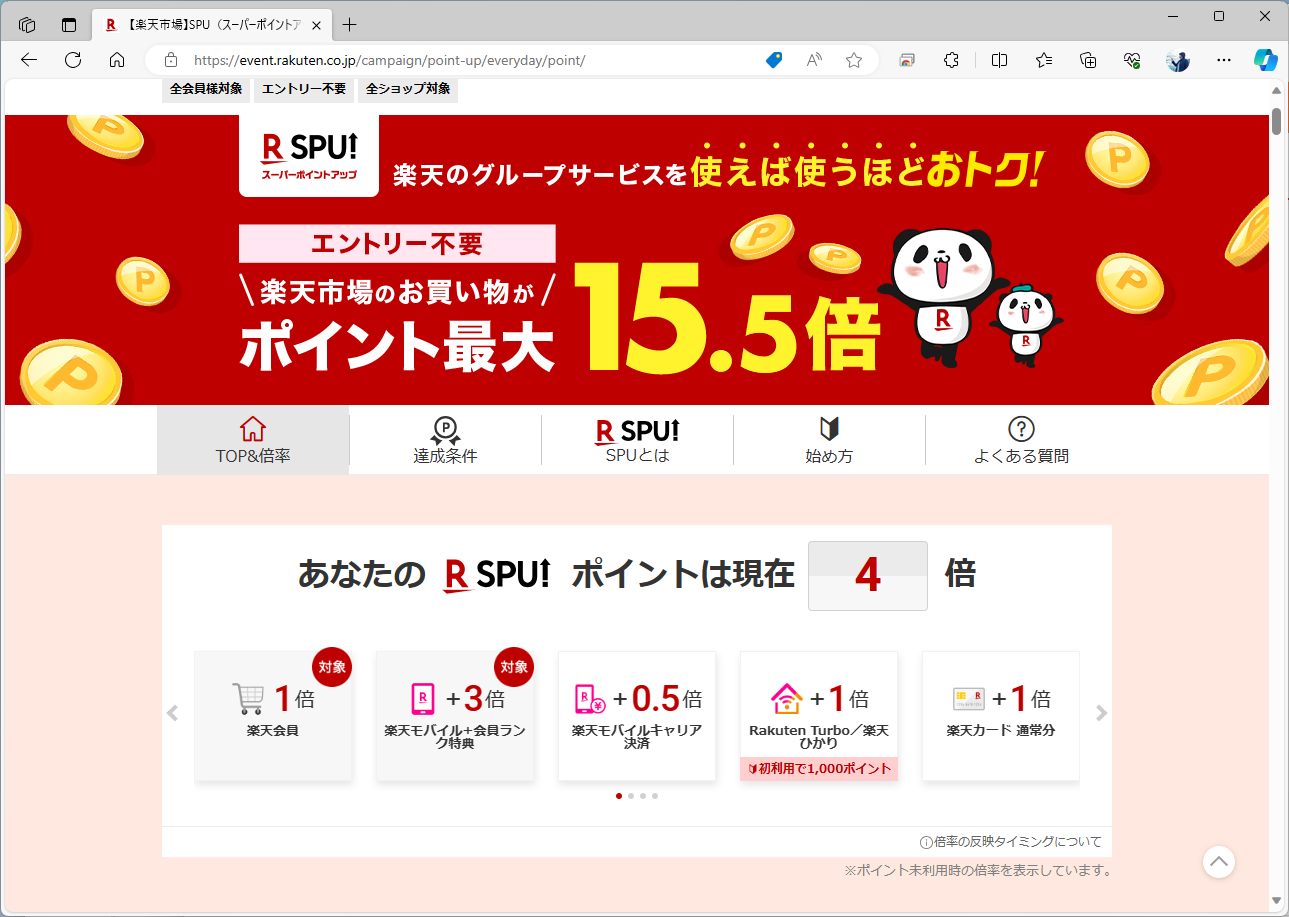The width and height of the screenshot is (1289, 917).
Task: Open the Rakuten Turbo／楽天ひかり card
Action: pos(819,716)
